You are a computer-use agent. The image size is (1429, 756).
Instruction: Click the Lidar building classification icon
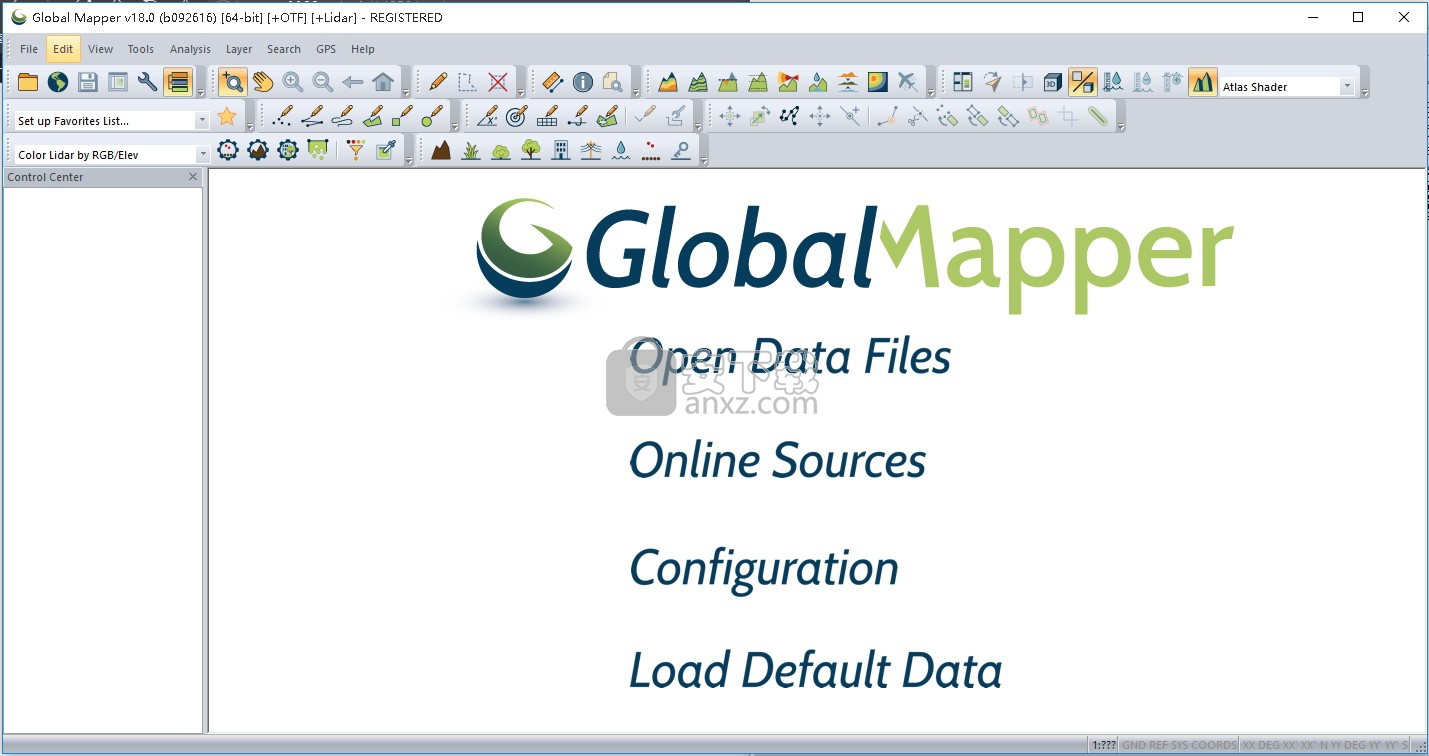coord(561,151)
